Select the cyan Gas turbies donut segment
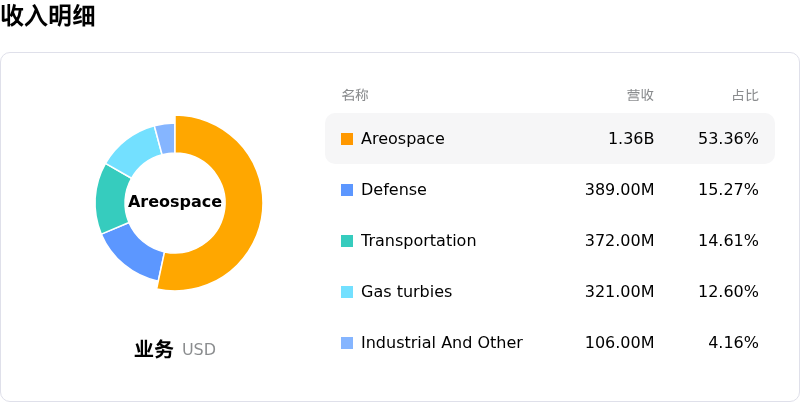 135,150
